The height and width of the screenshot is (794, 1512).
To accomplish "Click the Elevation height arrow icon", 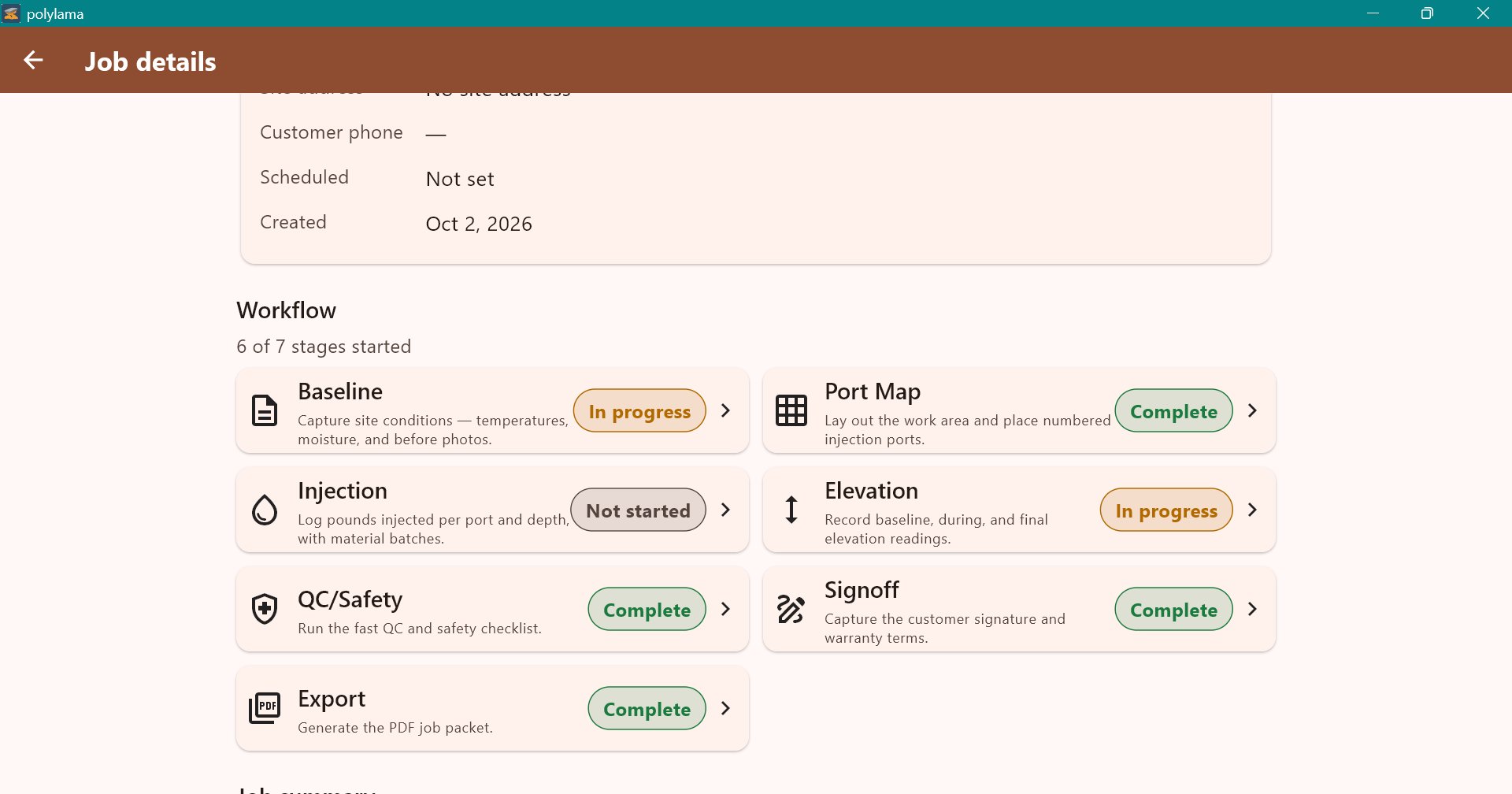I will pos(791,510).
